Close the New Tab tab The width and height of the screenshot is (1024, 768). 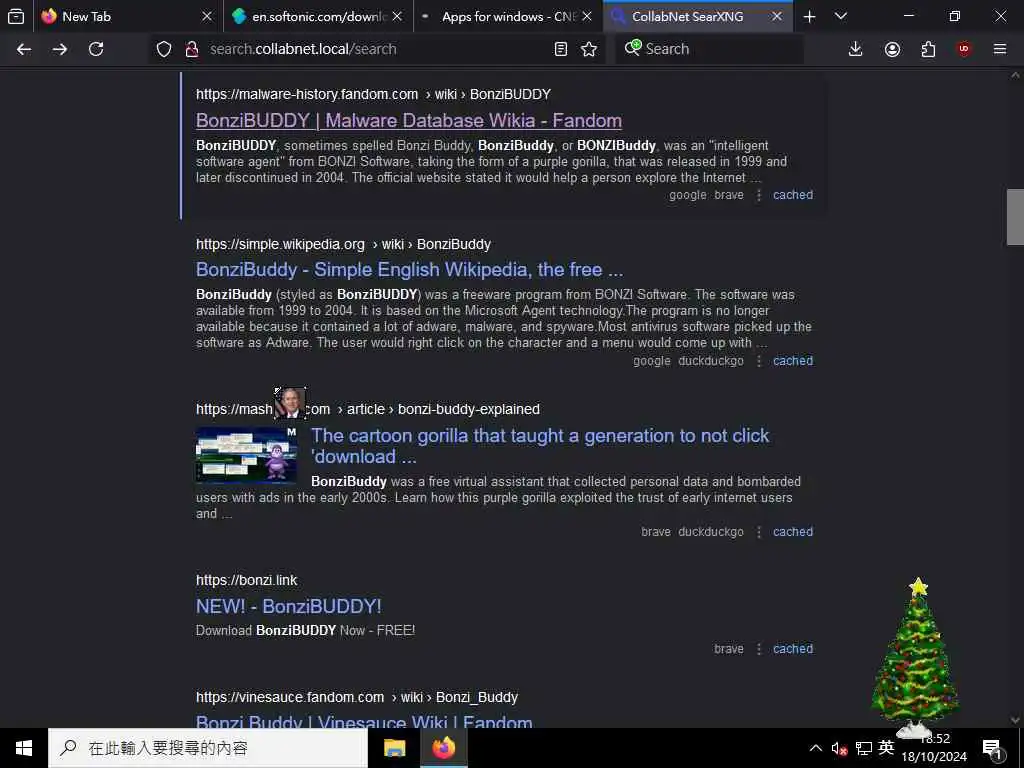point(207,16)
